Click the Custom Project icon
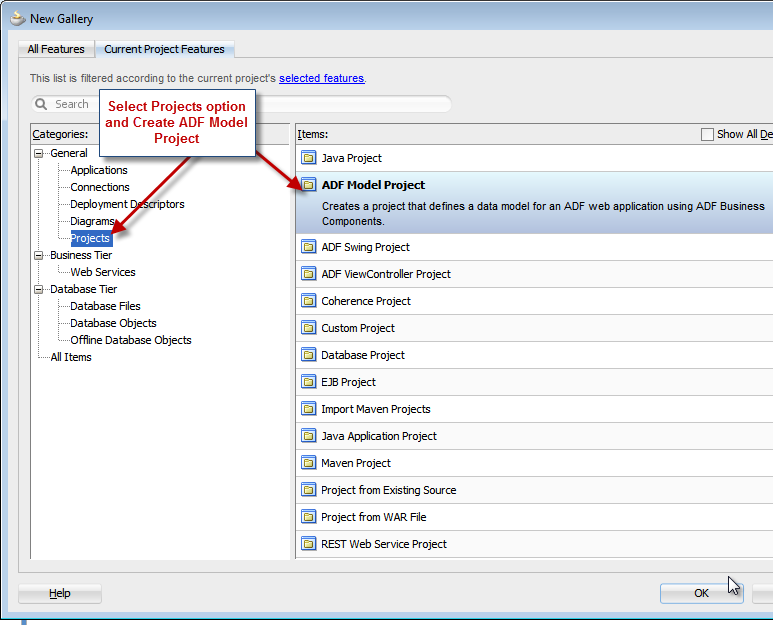Viewport: 773px width, 625px height. point(309,328)
